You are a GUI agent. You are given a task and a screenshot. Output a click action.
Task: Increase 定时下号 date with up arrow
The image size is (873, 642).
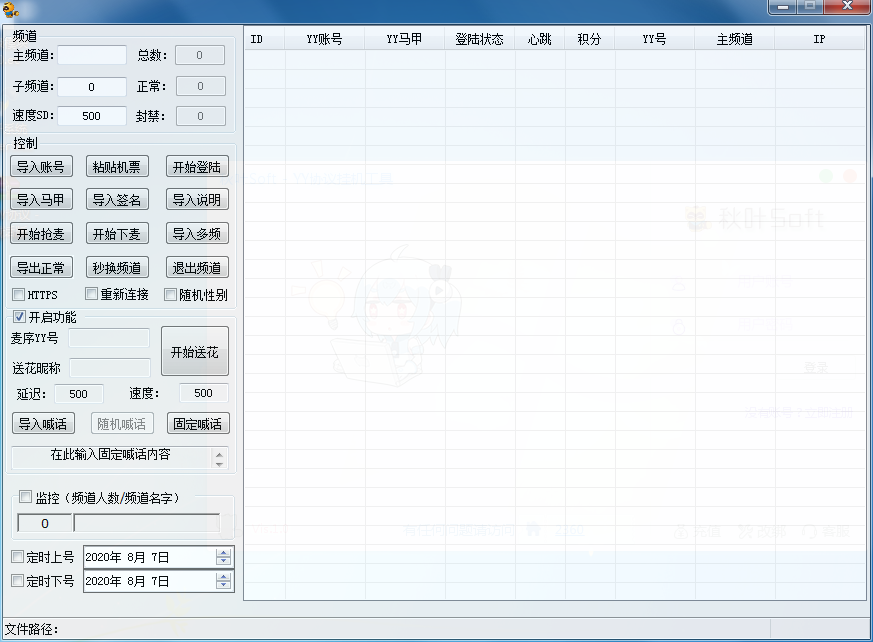pyautogui.click(x=223, y=577)
